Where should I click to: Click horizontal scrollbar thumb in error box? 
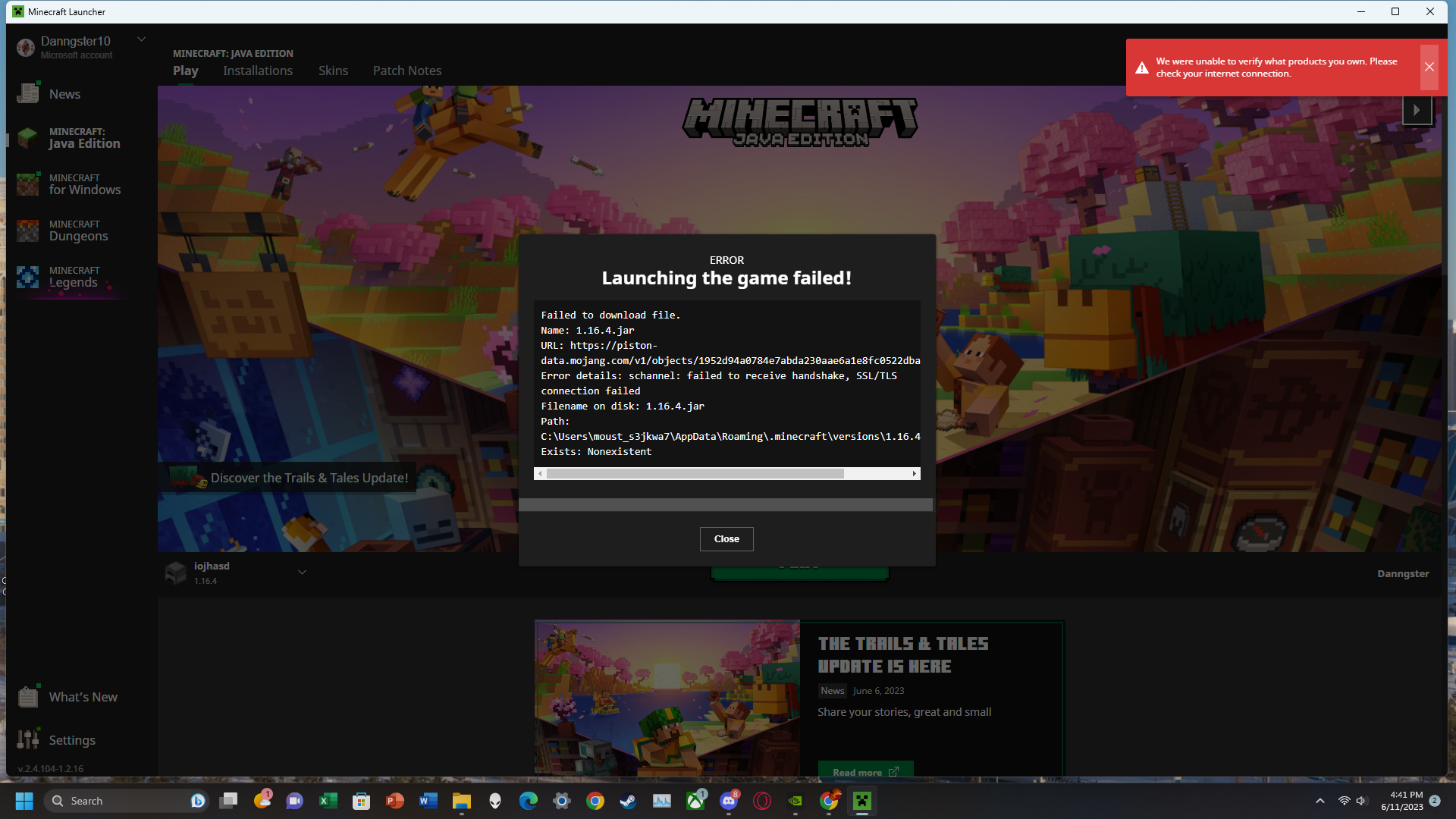695,474
